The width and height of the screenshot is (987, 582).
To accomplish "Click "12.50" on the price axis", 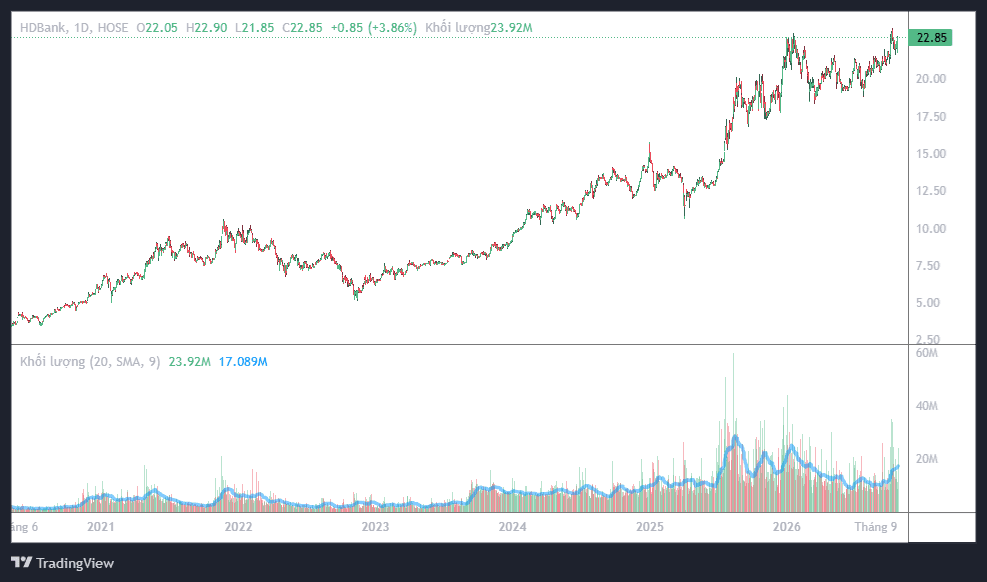I will (931, 191).
